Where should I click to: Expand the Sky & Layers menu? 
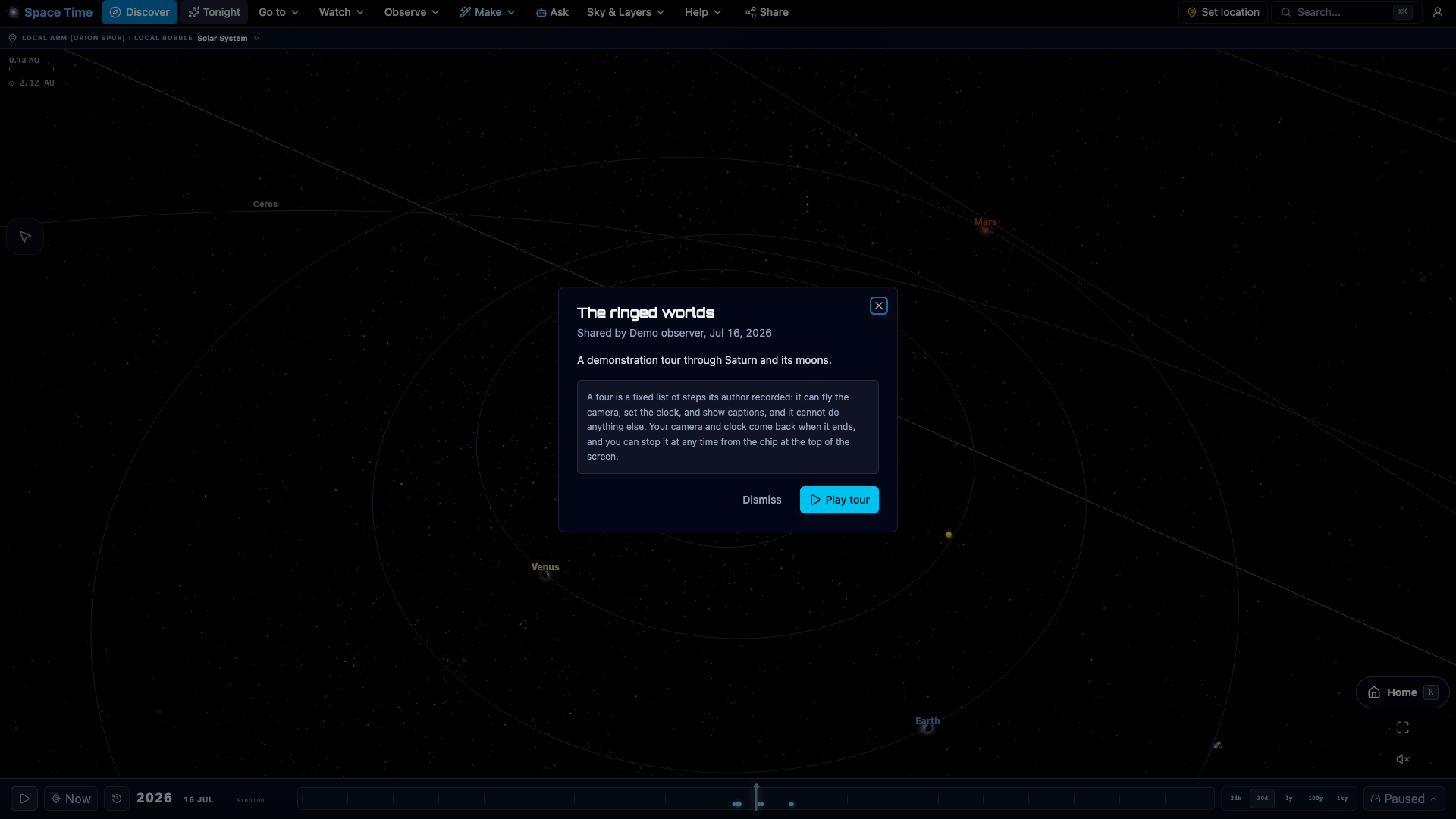coord(626,12)
